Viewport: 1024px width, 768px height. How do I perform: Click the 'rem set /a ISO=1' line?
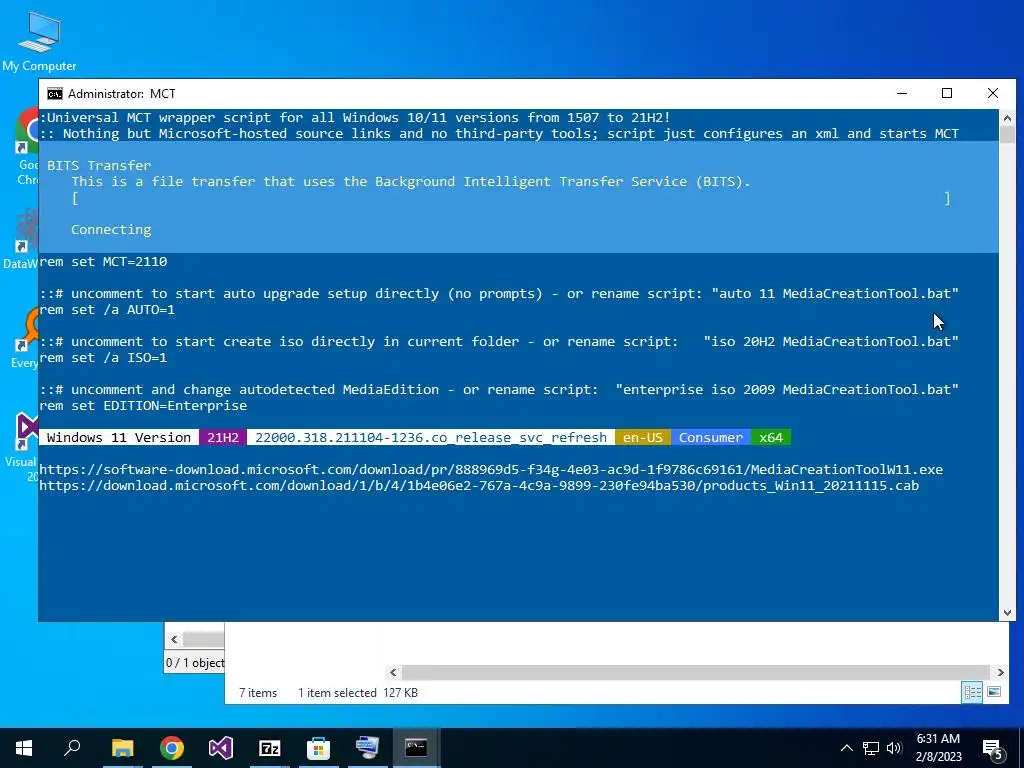point(103,358)
